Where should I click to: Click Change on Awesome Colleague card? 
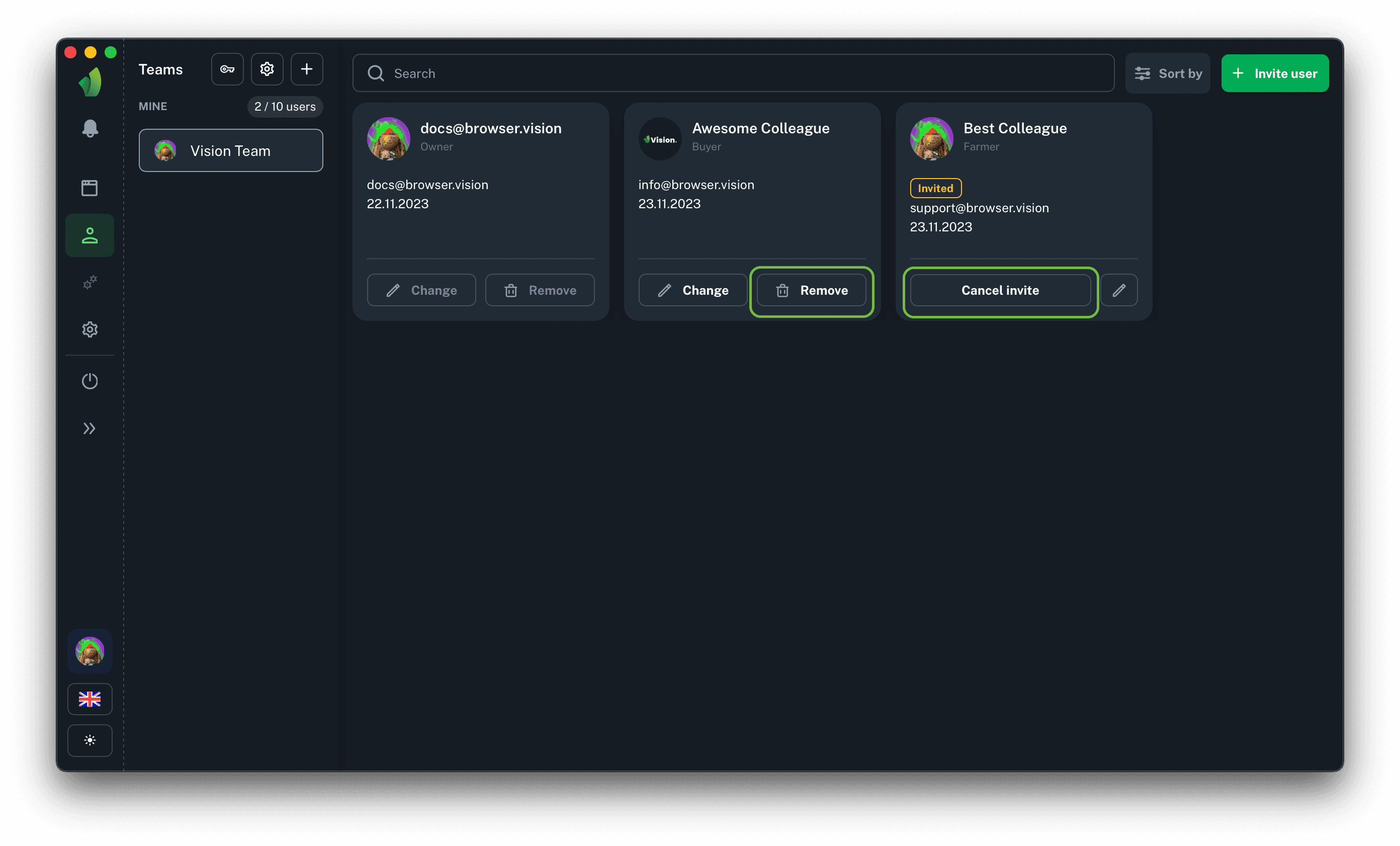692,290
